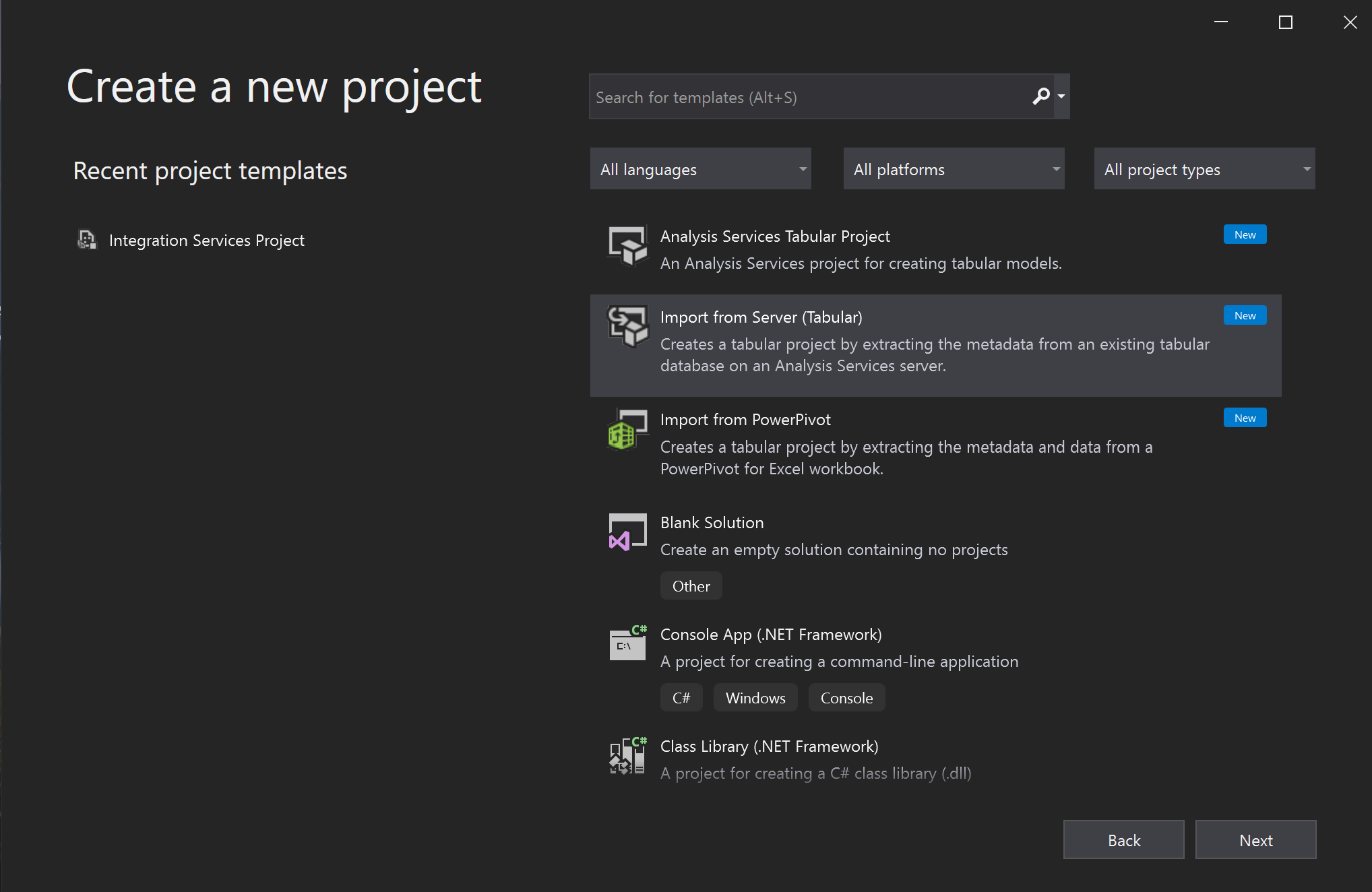Click the Console App C# icon
1372x892 pixels.
(x=628, y=643)
